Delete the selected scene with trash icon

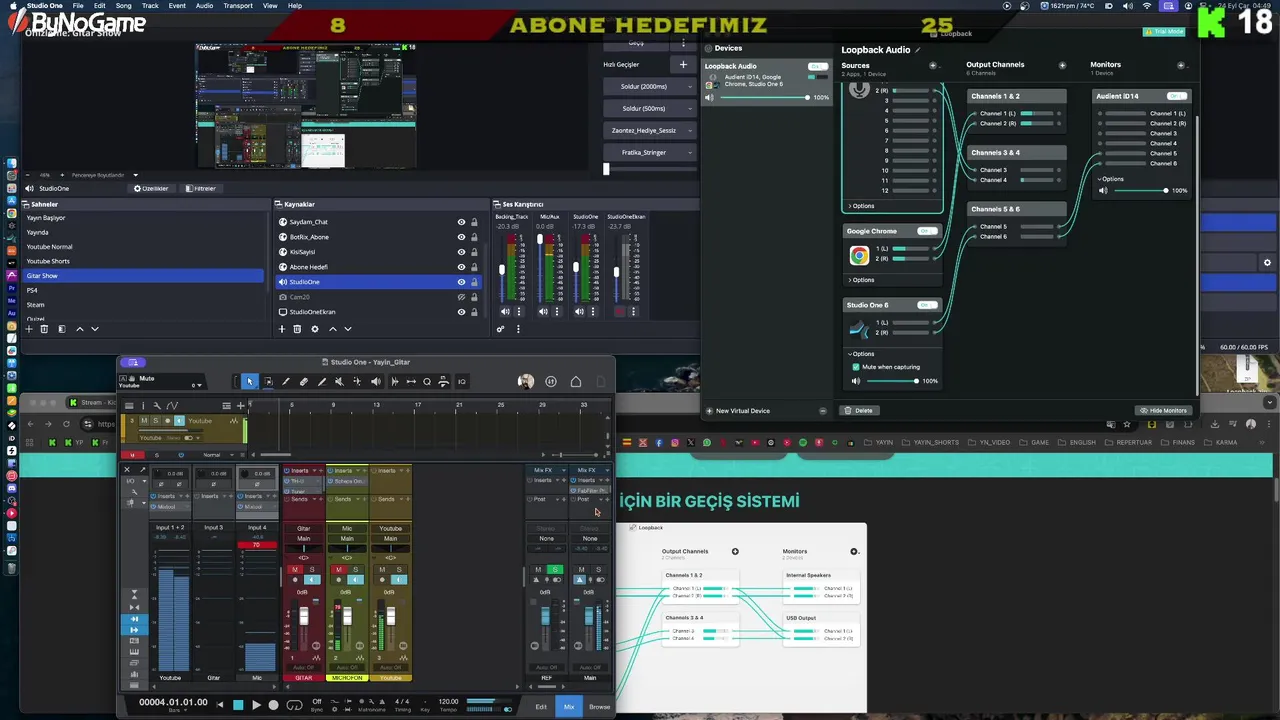44,329
